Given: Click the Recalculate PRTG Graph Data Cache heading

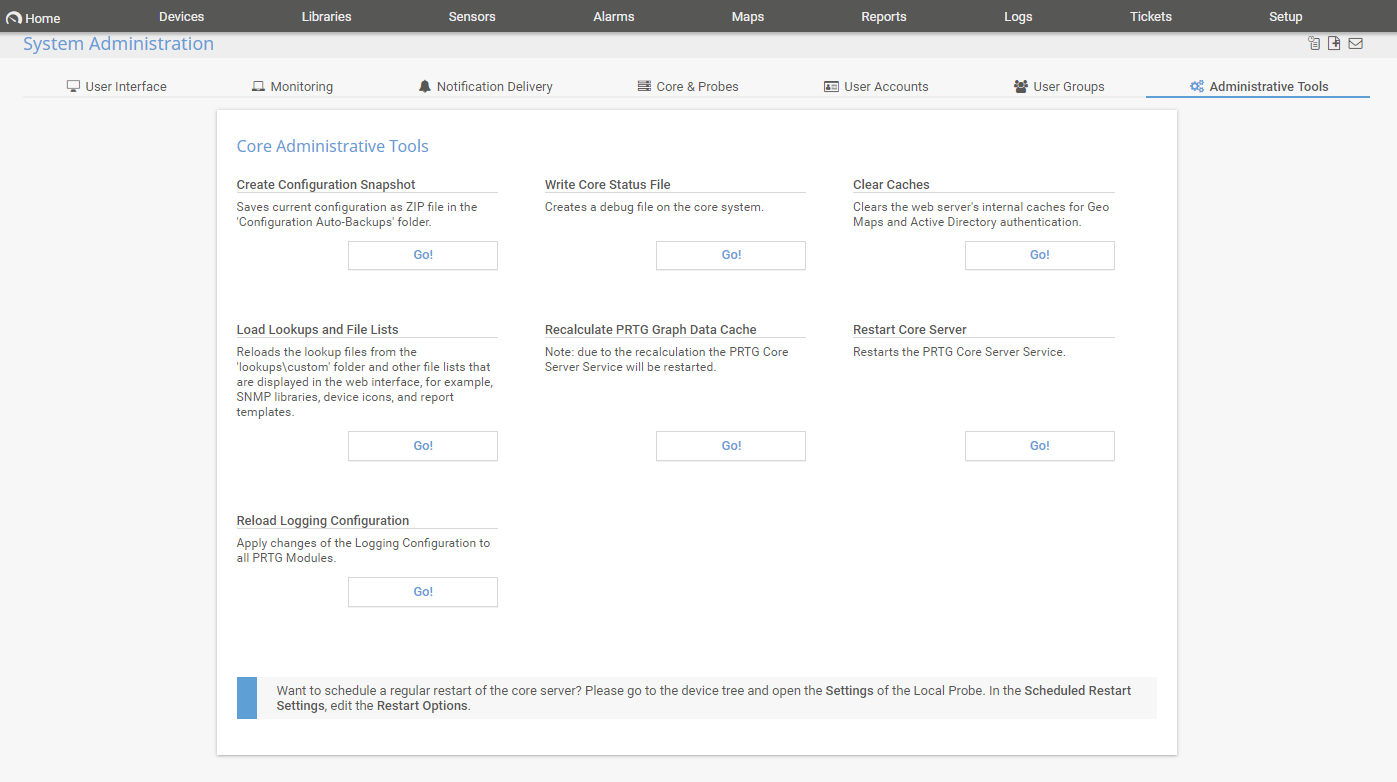Looking at the screenshot, I should click(x=651, y=329).
